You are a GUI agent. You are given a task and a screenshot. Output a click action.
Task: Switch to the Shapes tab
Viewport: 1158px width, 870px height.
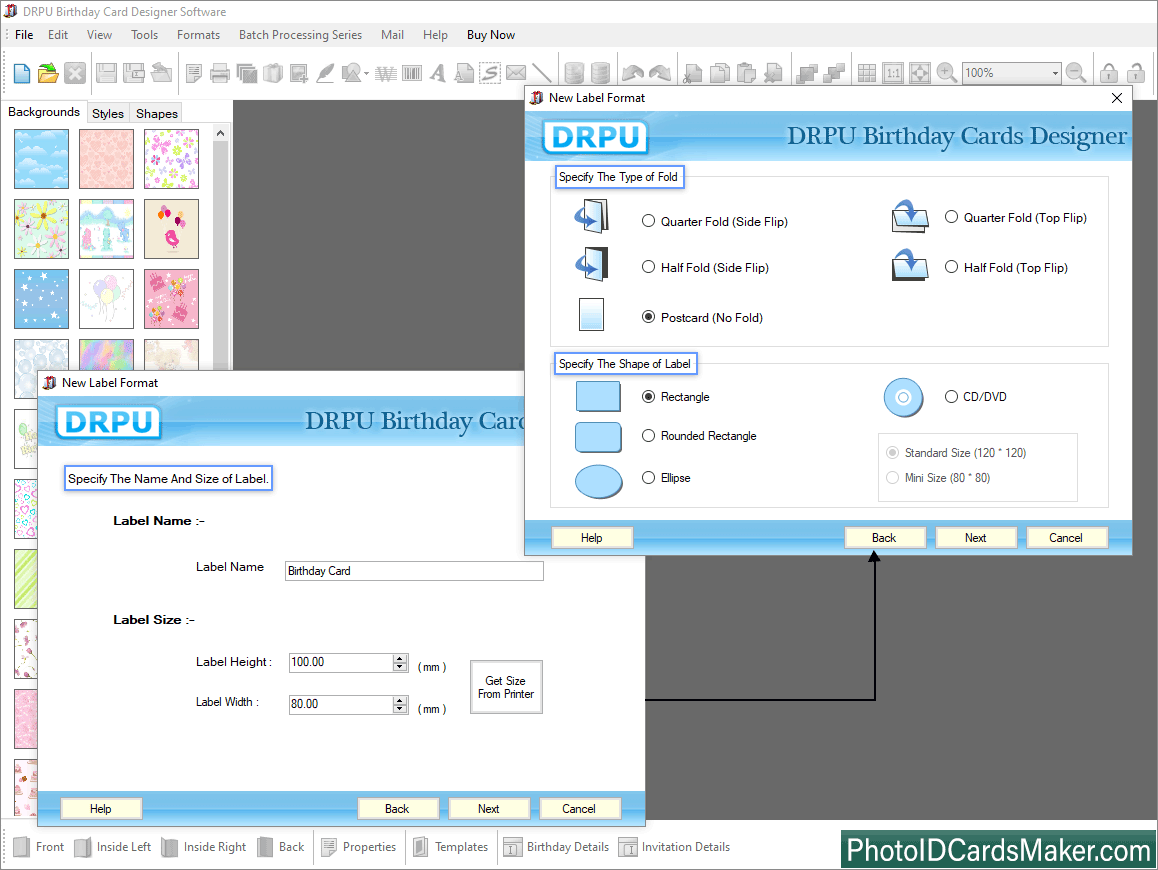pos(157,113)
